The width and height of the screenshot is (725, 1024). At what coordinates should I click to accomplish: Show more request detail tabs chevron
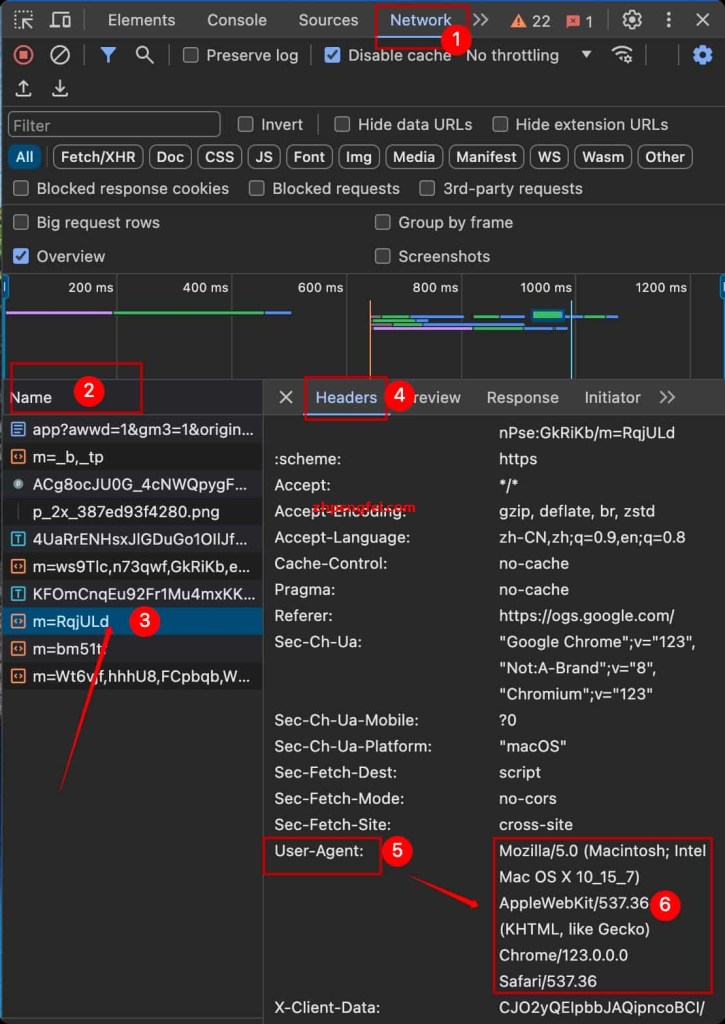[x=667, y=397]
